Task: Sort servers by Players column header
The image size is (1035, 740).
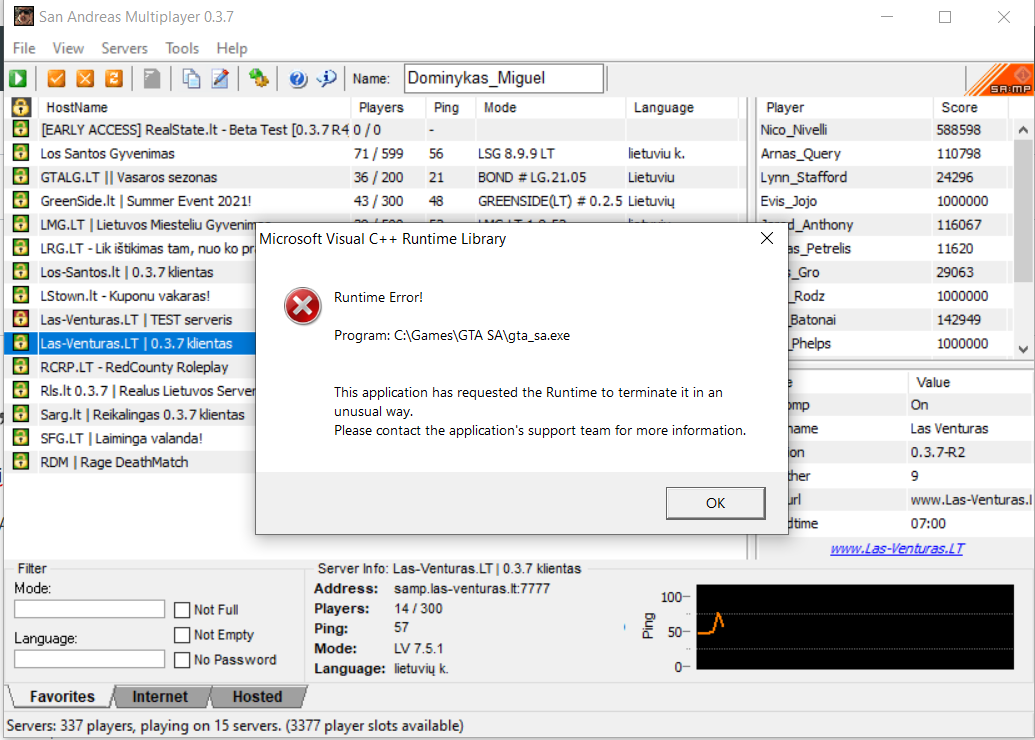Action: coord(387,107)
